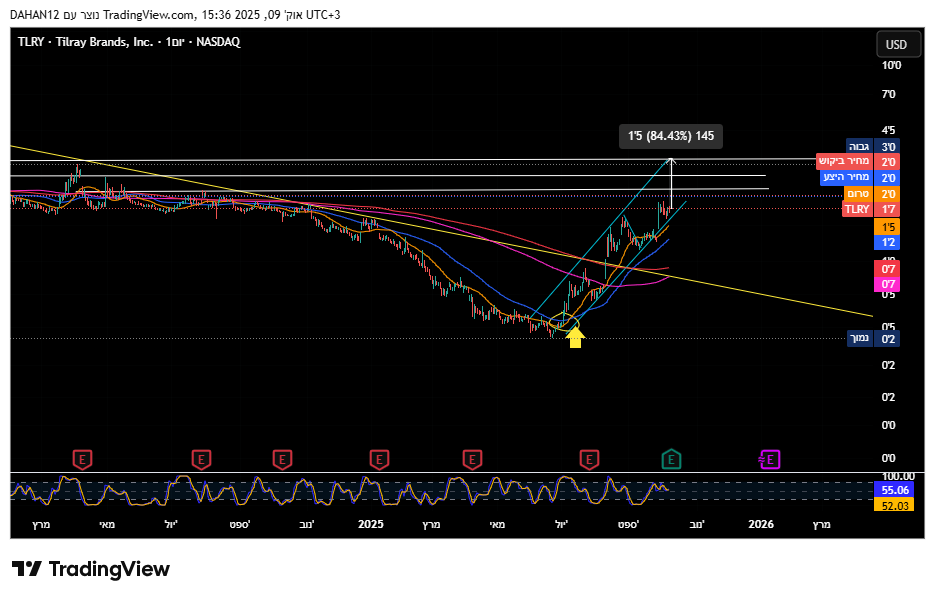Click the 100.00 oscillator scale label

point(898,476)
